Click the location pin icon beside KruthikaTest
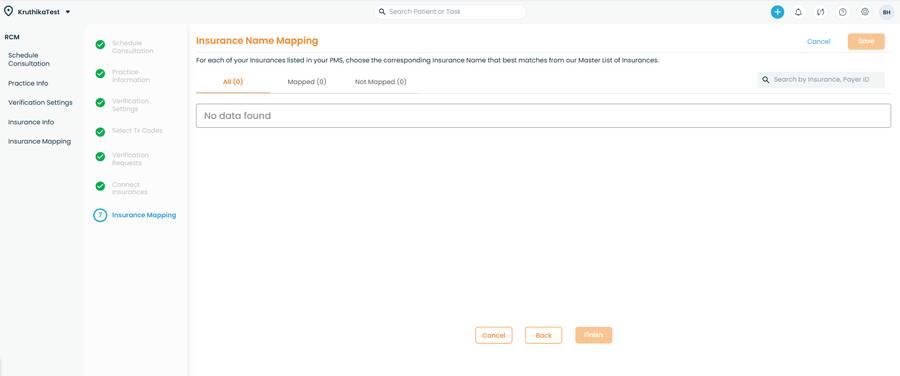The image size is (900, 376). tap(9, 11)
